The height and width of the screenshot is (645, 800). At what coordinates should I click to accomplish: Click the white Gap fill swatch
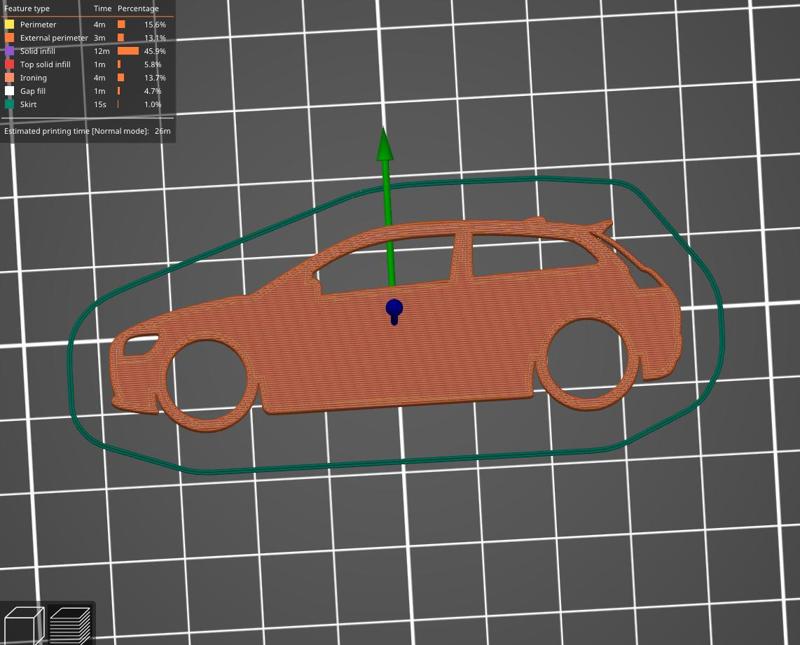point(10,91)
